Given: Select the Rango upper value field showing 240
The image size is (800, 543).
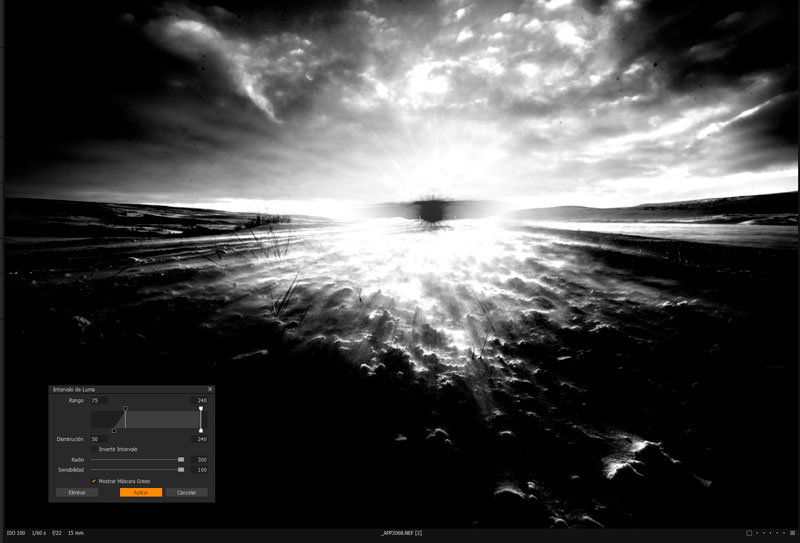Looking at the screenshot, I should (x=201, y=400).
